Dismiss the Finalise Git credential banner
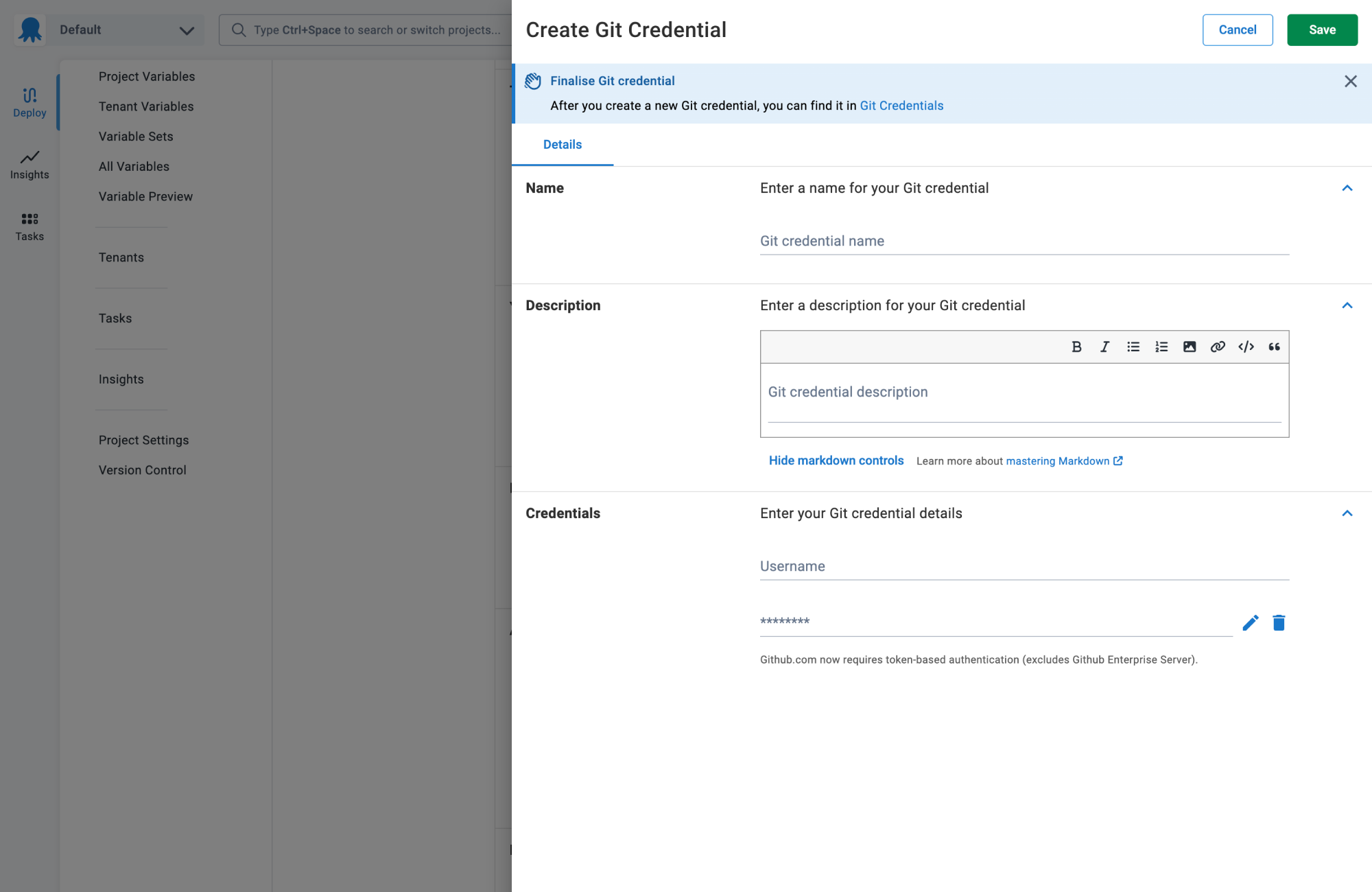Screen dimensions: 1372x892 pos(1351,81)
